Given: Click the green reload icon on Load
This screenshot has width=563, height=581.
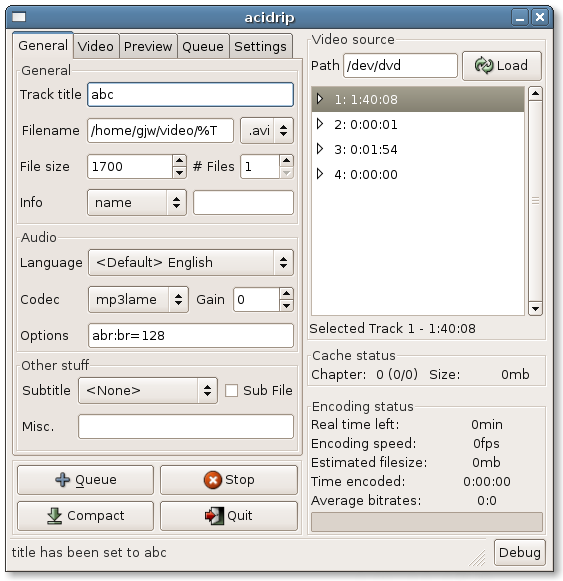Looking at the screenshot, I should coord(484,66).
